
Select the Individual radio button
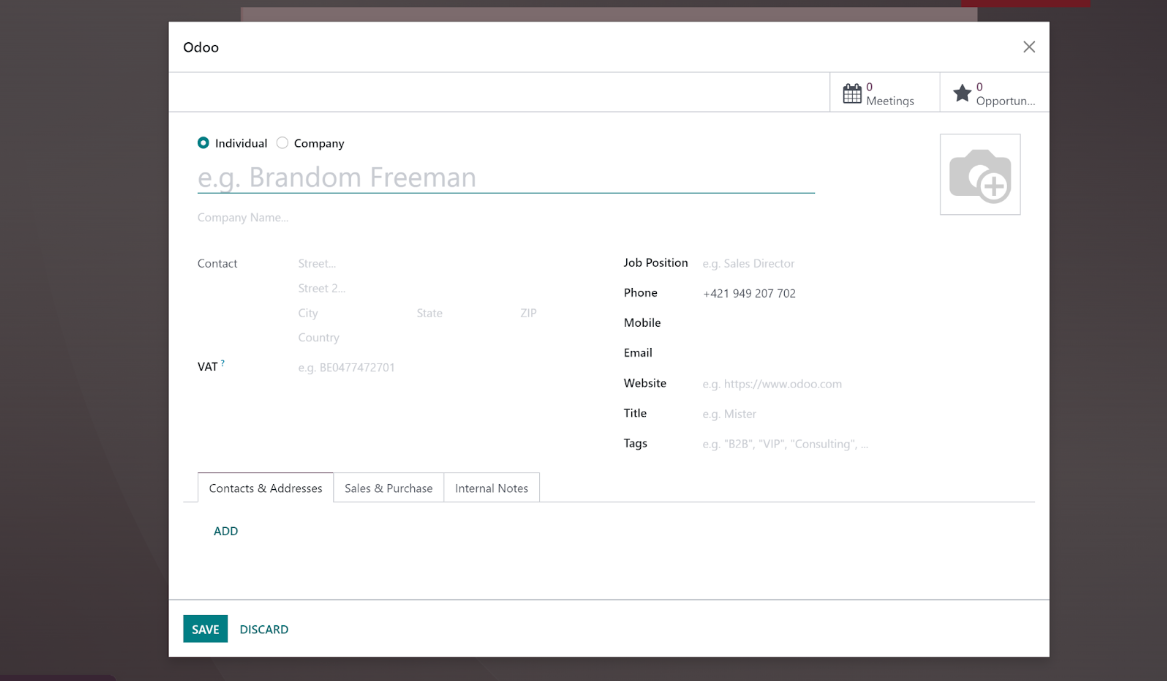point(204,143)
